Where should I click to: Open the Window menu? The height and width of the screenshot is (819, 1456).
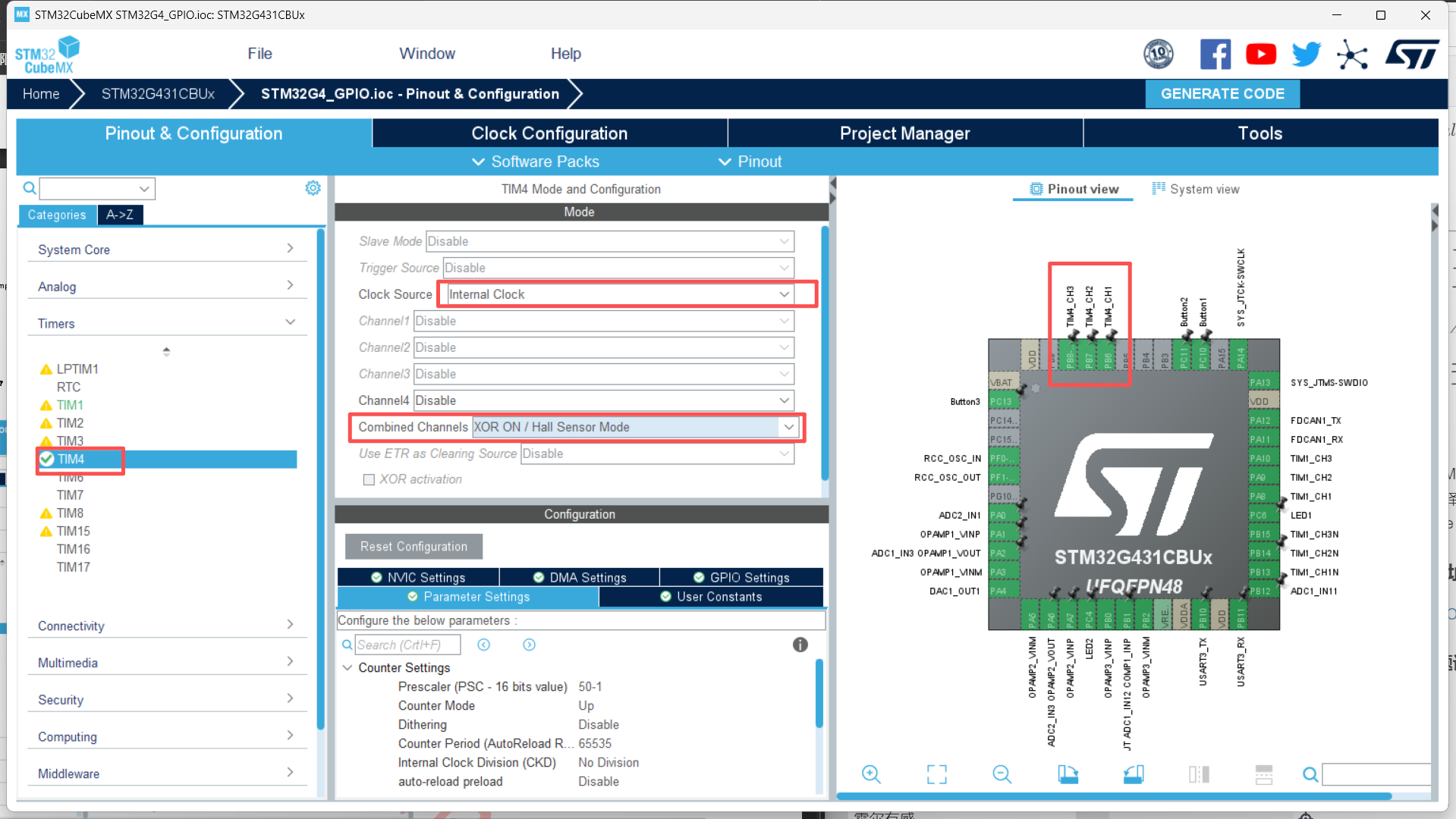427,54
